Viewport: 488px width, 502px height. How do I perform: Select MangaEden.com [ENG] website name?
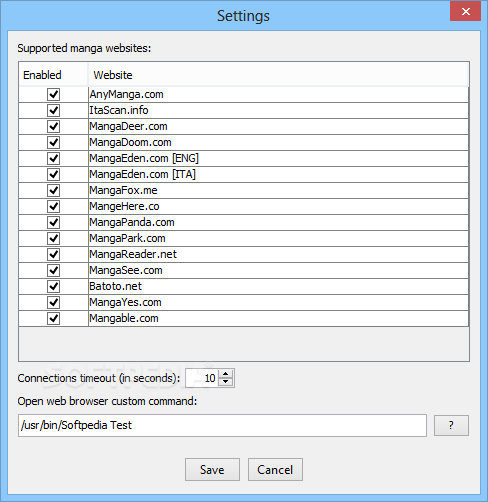tap(144, 158)
